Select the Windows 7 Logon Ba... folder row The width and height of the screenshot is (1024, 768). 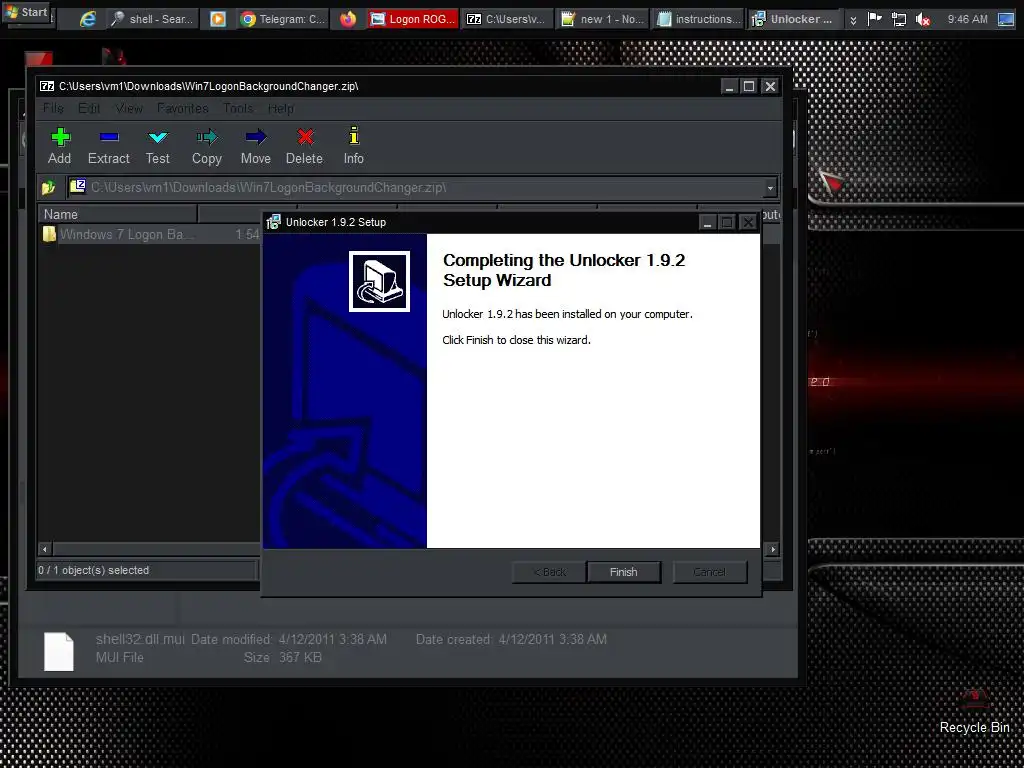coord(150,234)
